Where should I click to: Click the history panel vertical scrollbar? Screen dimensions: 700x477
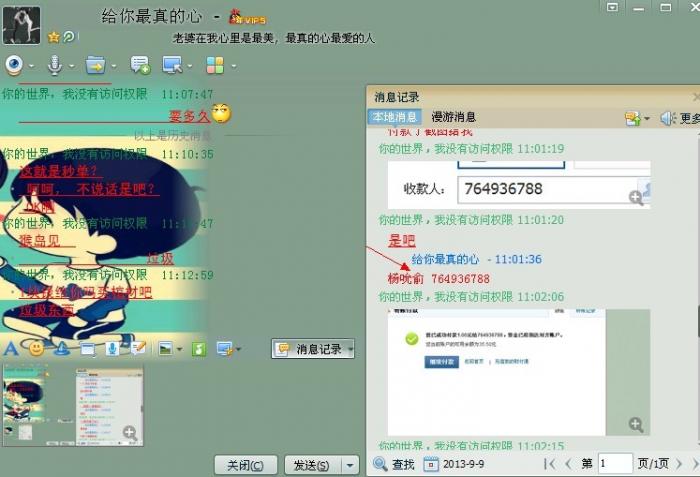[697, 322]
